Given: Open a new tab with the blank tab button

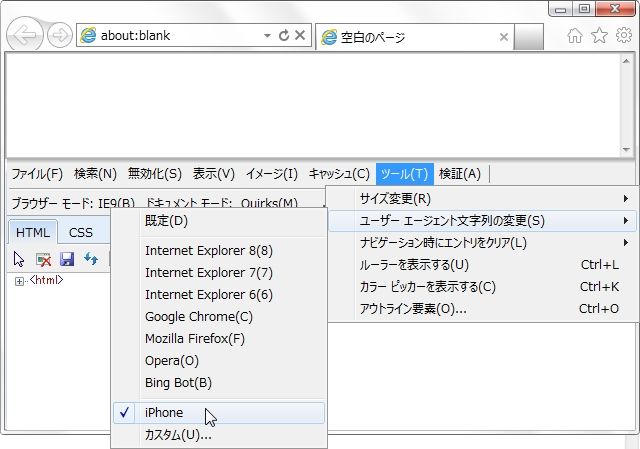Looking at the screenshot, I should point(529,37).
